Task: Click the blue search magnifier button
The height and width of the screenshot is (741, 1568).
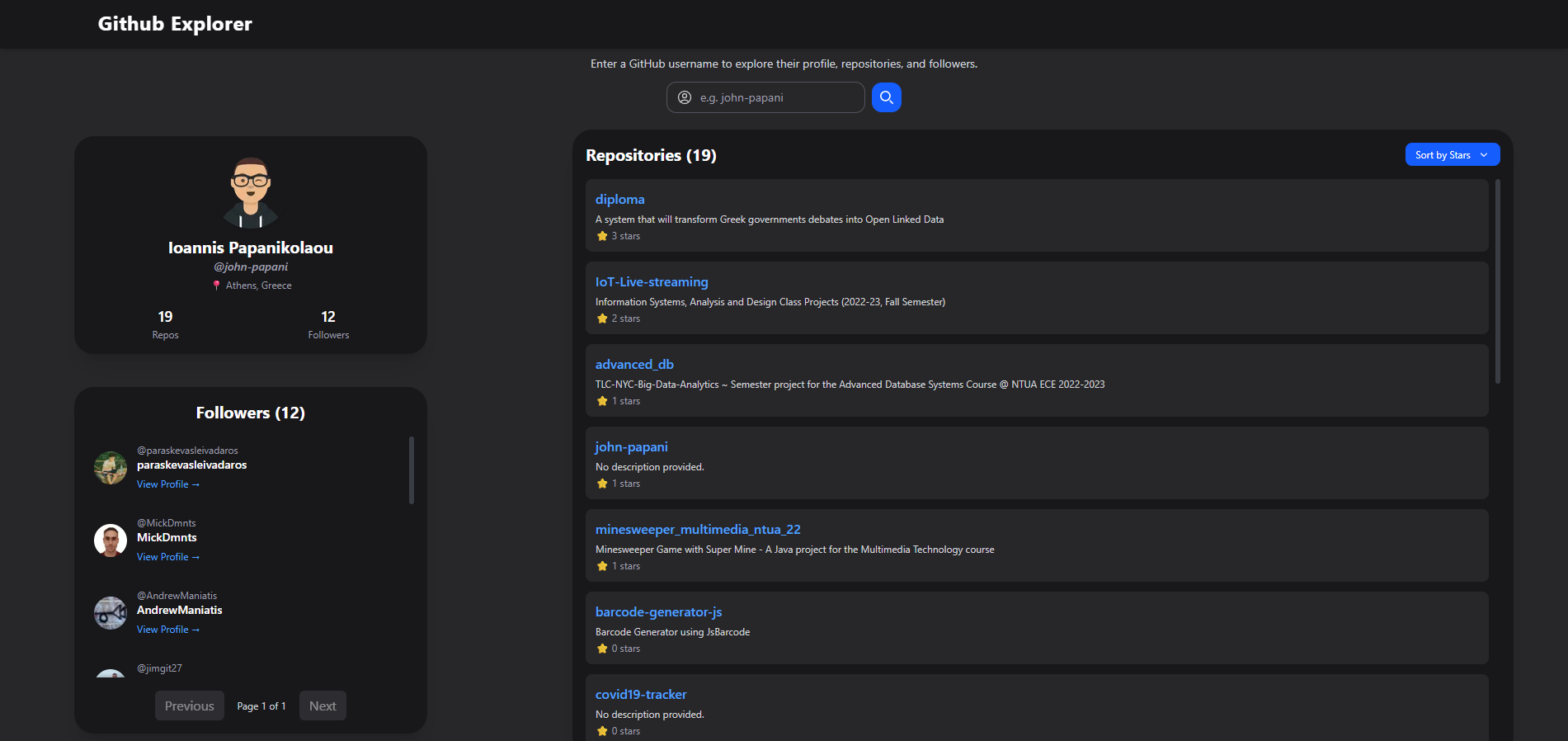Action: tap(886, 97)
